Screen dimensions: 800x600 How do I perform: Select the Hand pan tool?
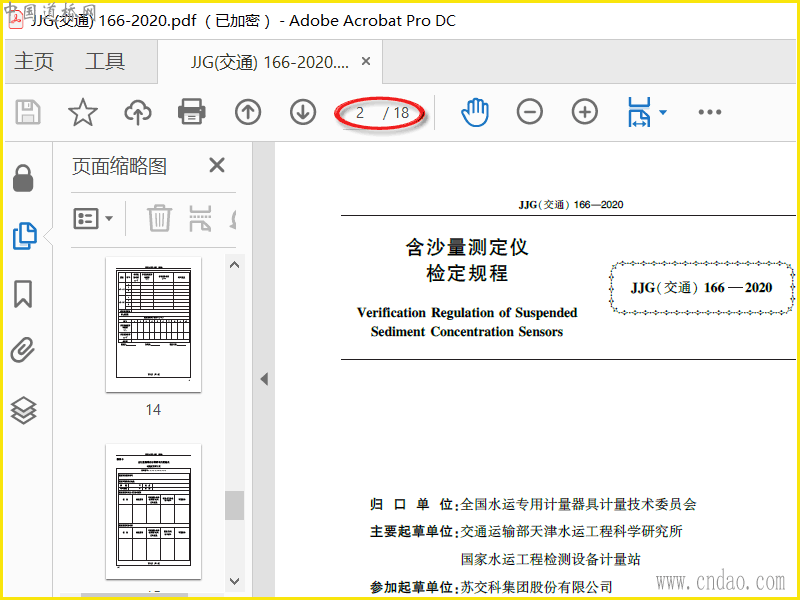(x=475, y=112)
